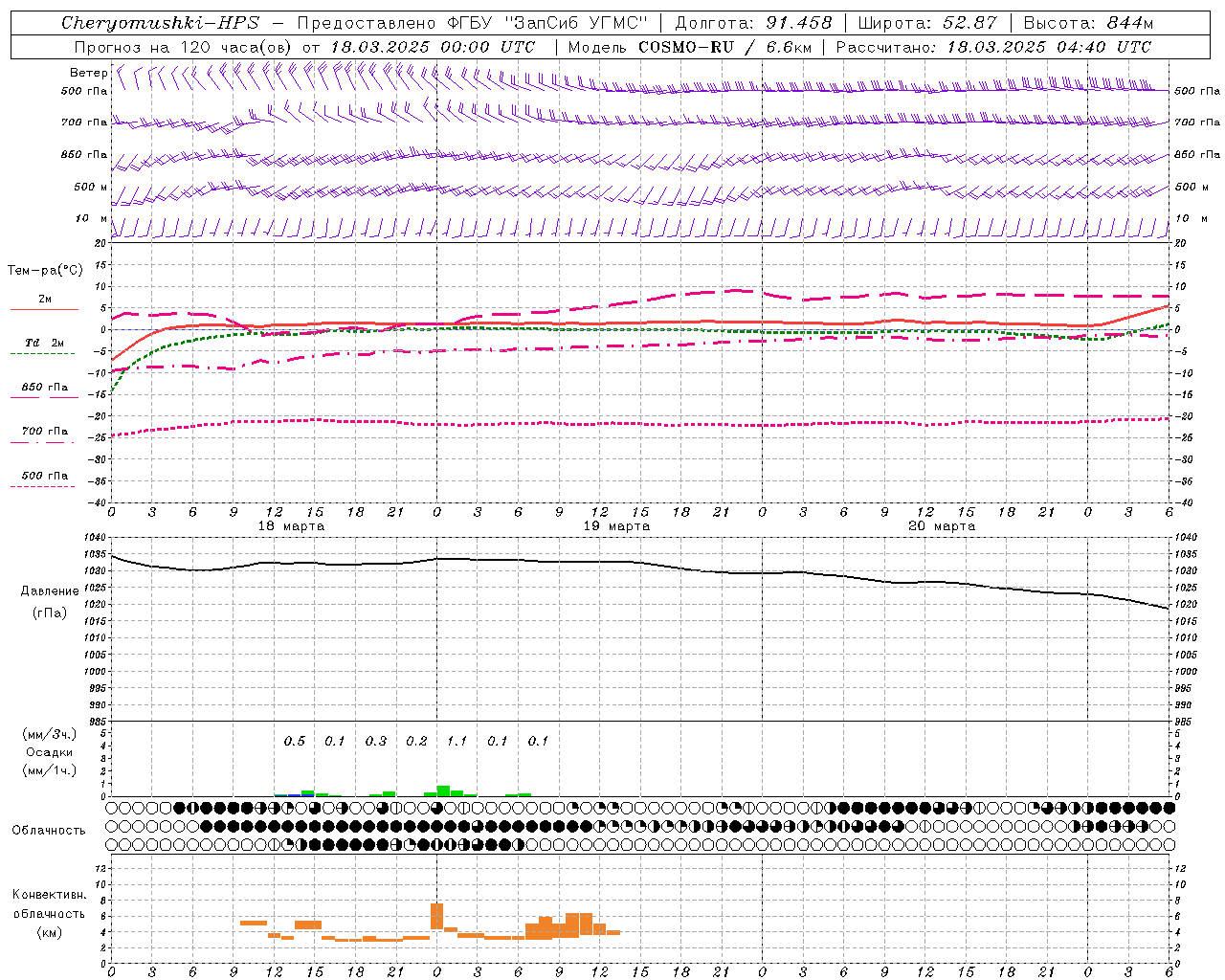Click the 0.3 precipitation total value
The height and width of the screenshot is (980, 1225).
(x=376, y=741)
